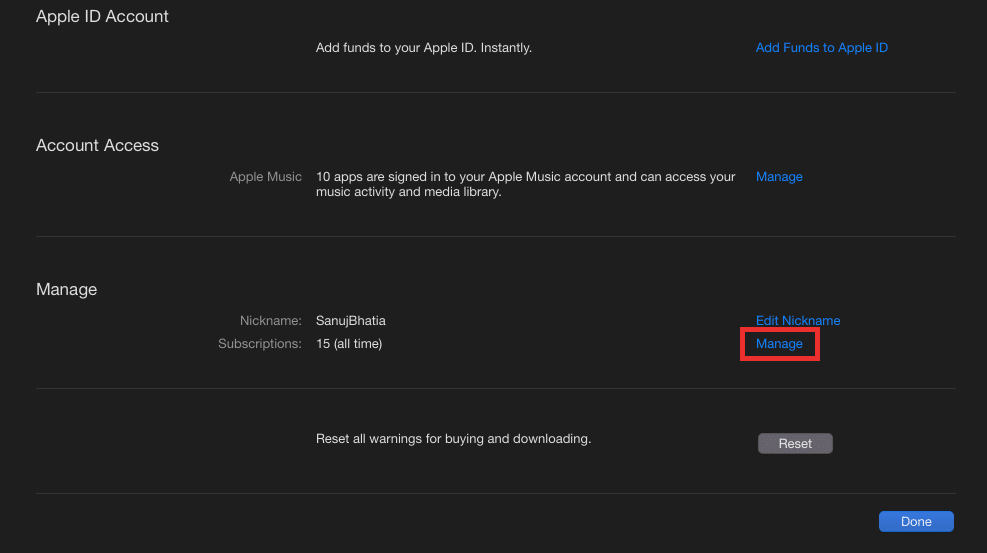Image resolution: width=987 pixels, height=553 pixels.
Task: Click the '15 (all time)' subscriptions value
Action: (x=349, y=344)
